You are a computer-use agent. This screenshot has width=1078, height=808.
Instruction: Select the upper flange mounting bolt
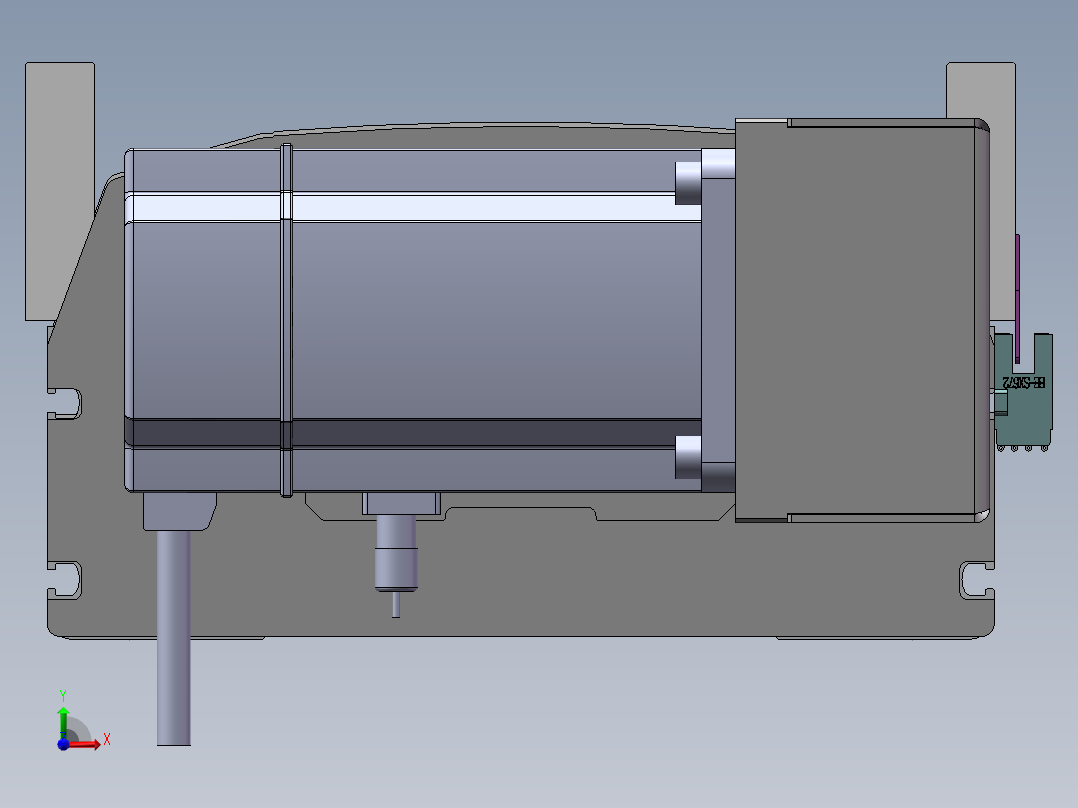point(688,183)
